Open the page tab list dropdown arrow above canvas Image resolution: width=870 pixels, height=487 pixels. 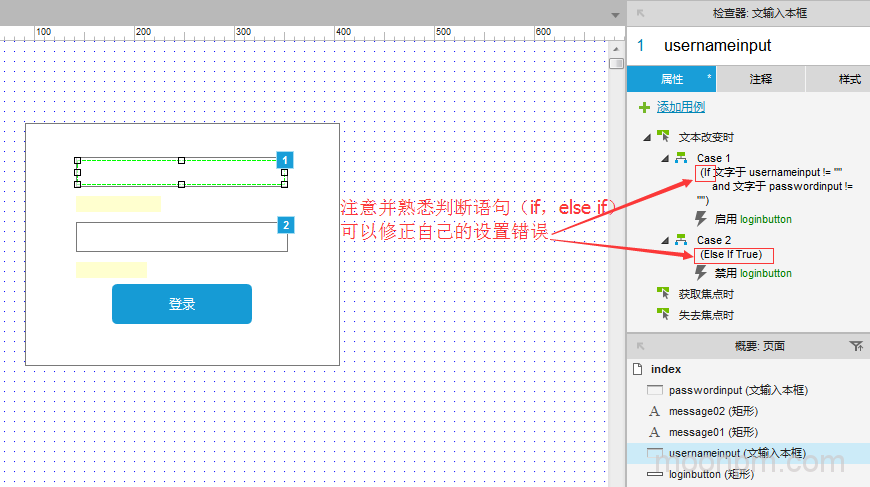point(615,14)
